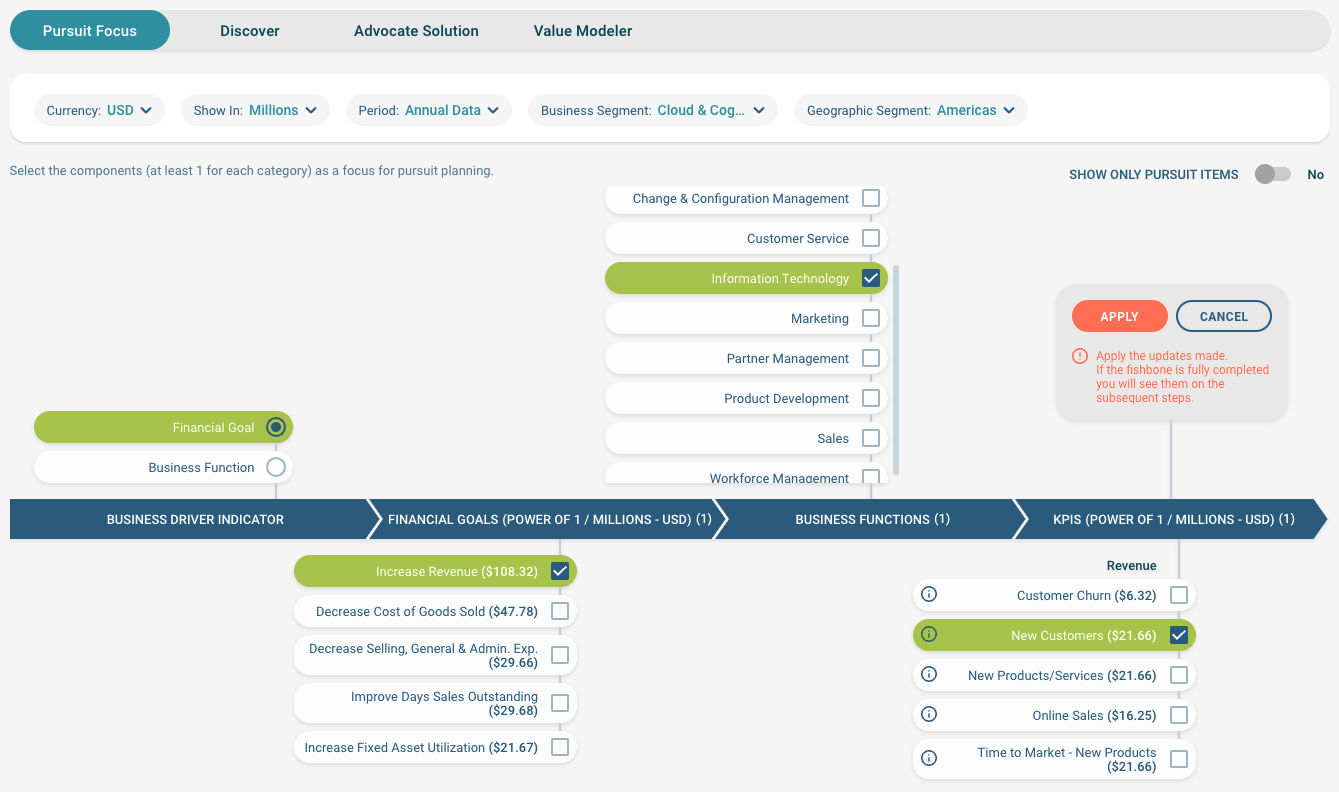Select the Business Function radio button
Viewport: 1339px width, 792px height.
(x=275, y=467)
